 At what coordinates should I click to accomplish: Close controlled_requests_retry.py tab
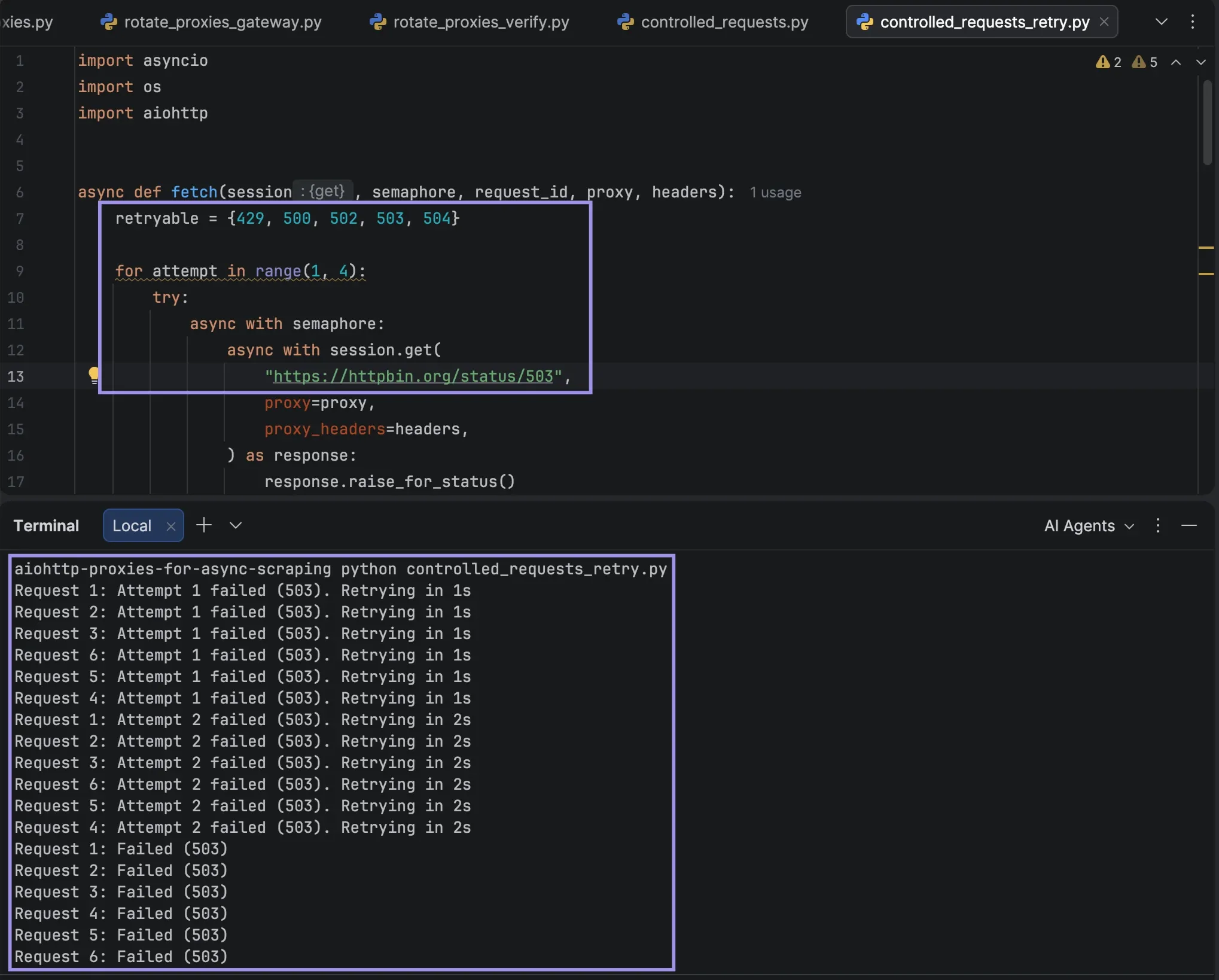(x=1104, y=22)
